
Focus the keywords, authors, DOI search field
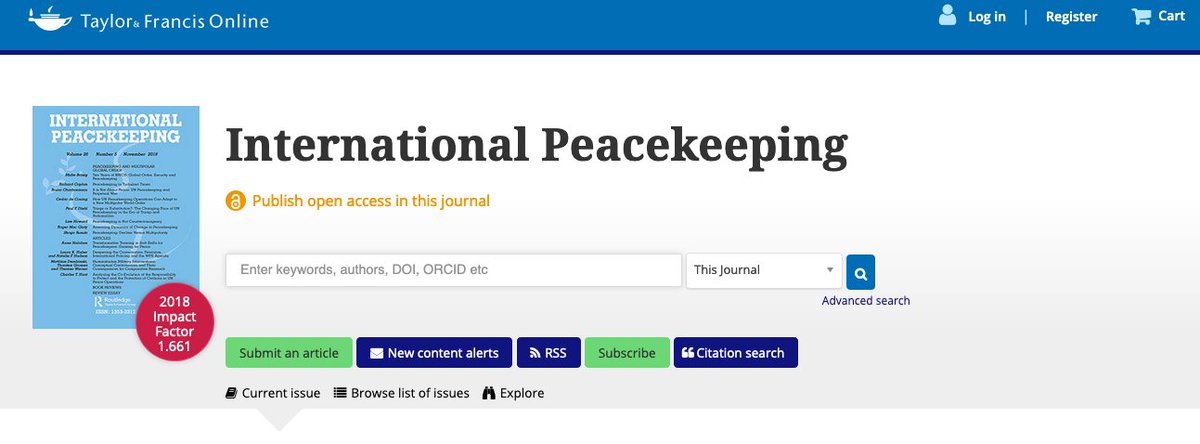point(454,270)
